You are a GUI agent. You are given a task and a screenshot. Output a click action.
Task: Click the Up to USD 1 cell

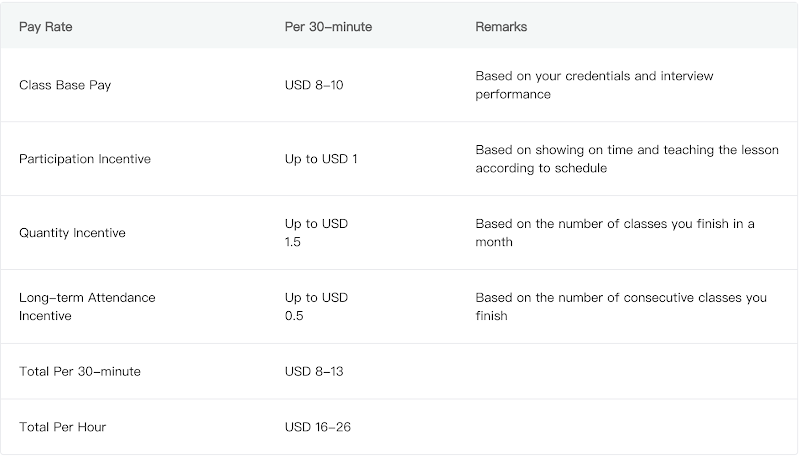pos(321,159)
